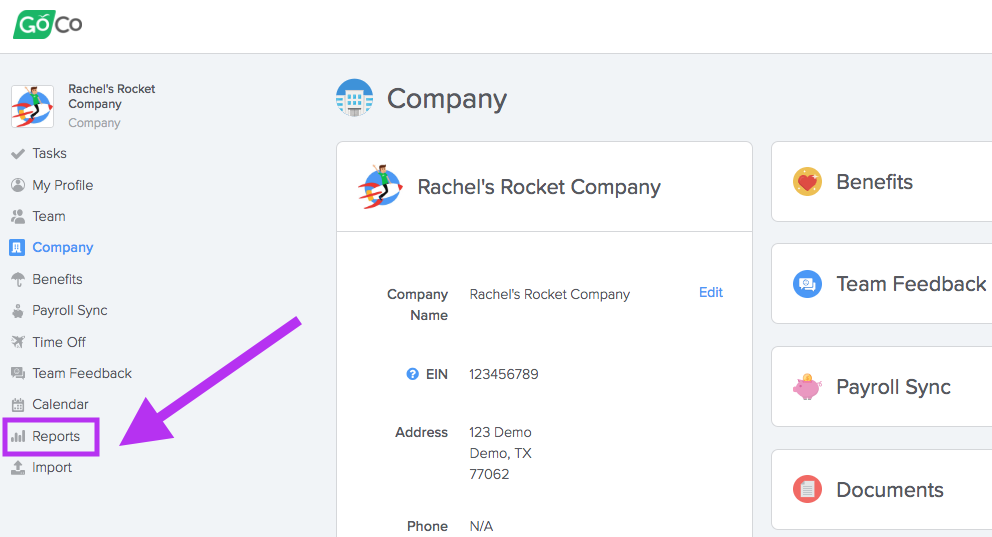The image size is (992, 537).
Task: Open the Benefits card
Action: tap(882, 182)
